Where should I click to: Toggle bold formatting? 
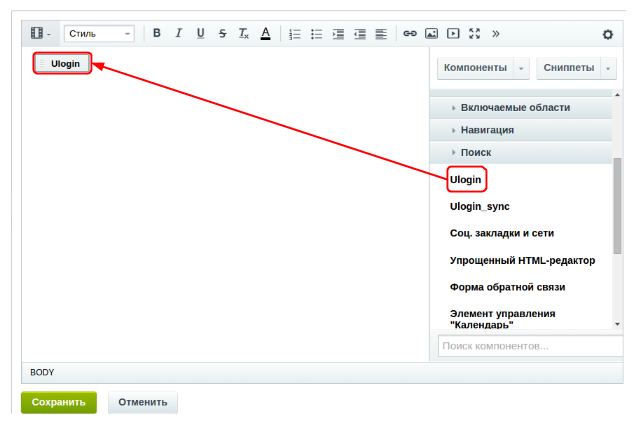pyautogui.click(x=156, y=33)
